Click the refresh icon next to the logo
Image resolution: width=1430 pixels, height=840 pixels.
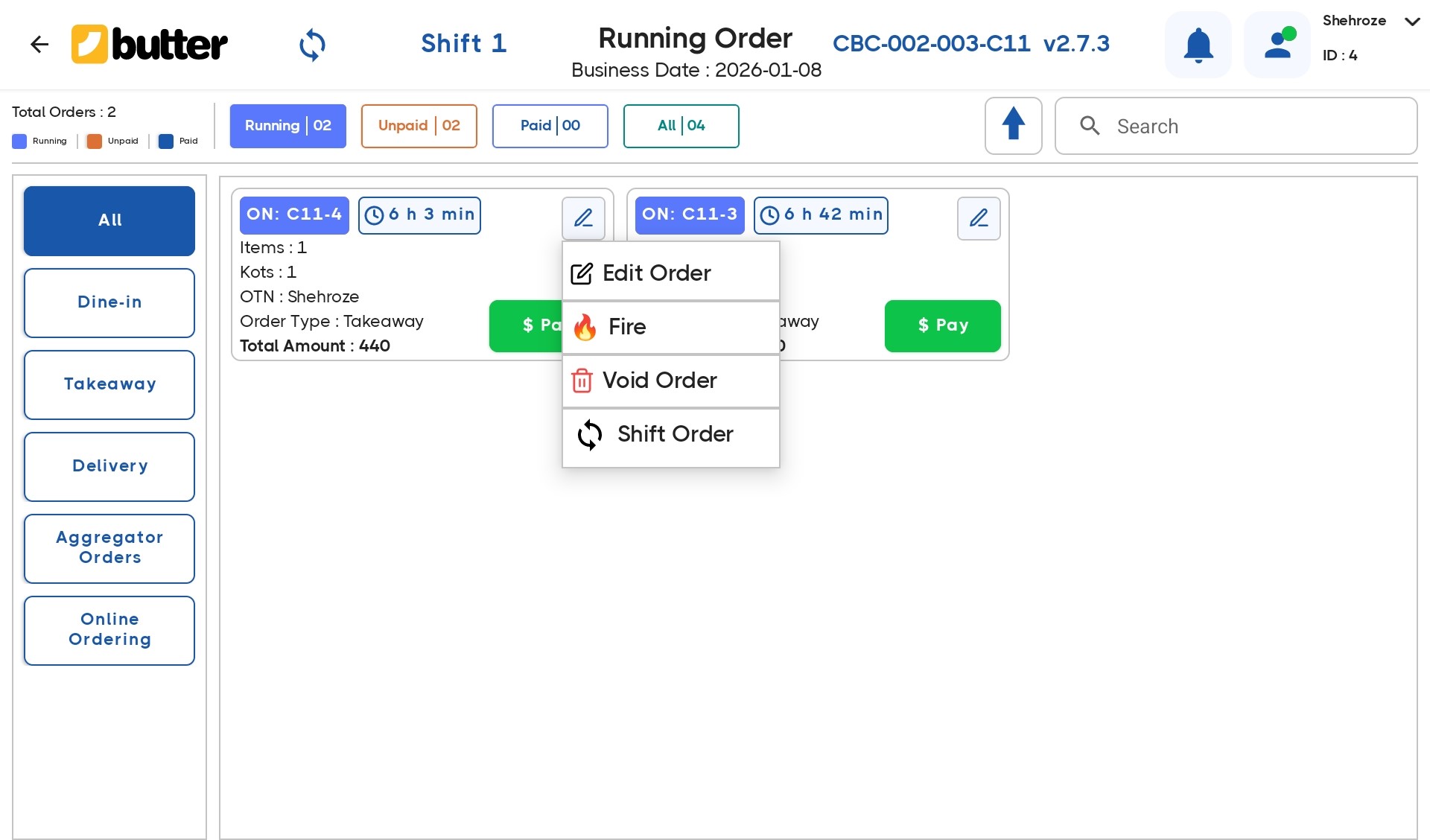(x=312, y=45)
